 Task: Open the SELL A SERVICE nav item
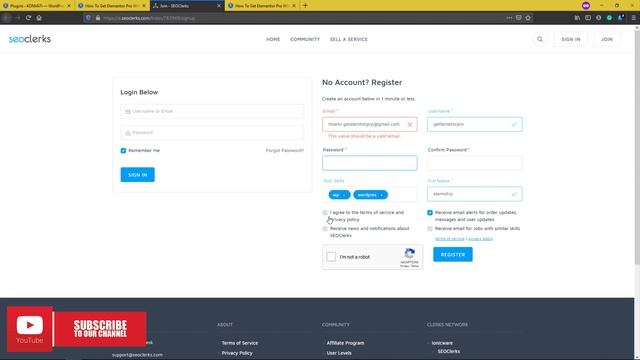tap(349, 39)
